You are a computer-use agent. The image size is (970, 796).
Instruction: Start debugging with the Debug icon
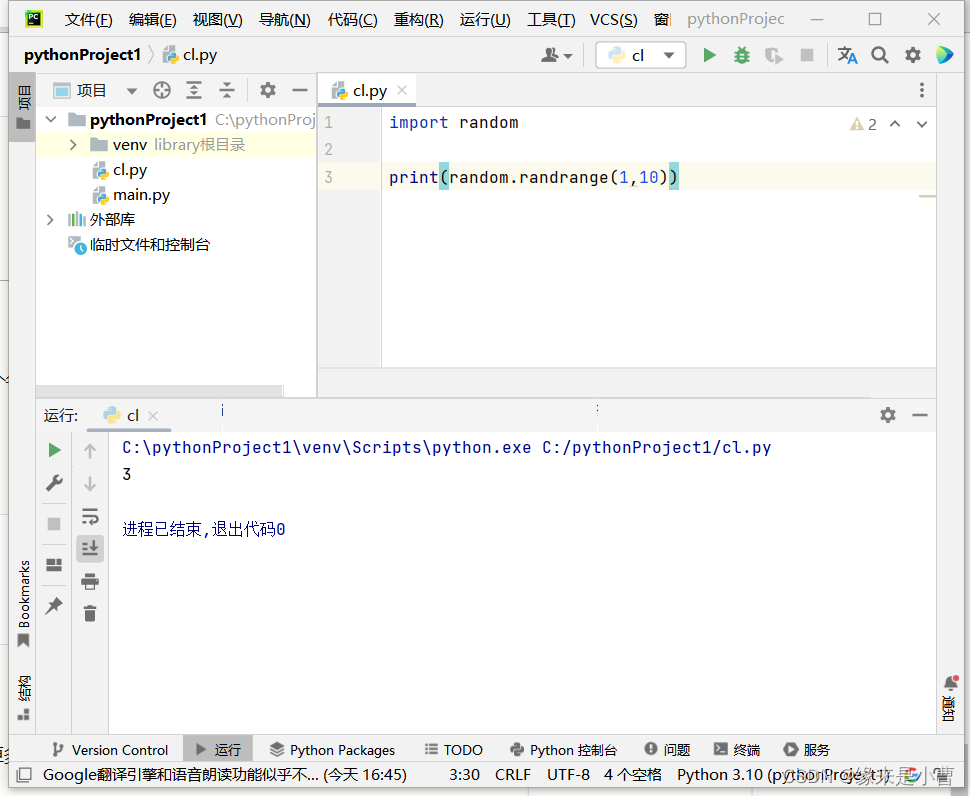click(x=741, y=55)
